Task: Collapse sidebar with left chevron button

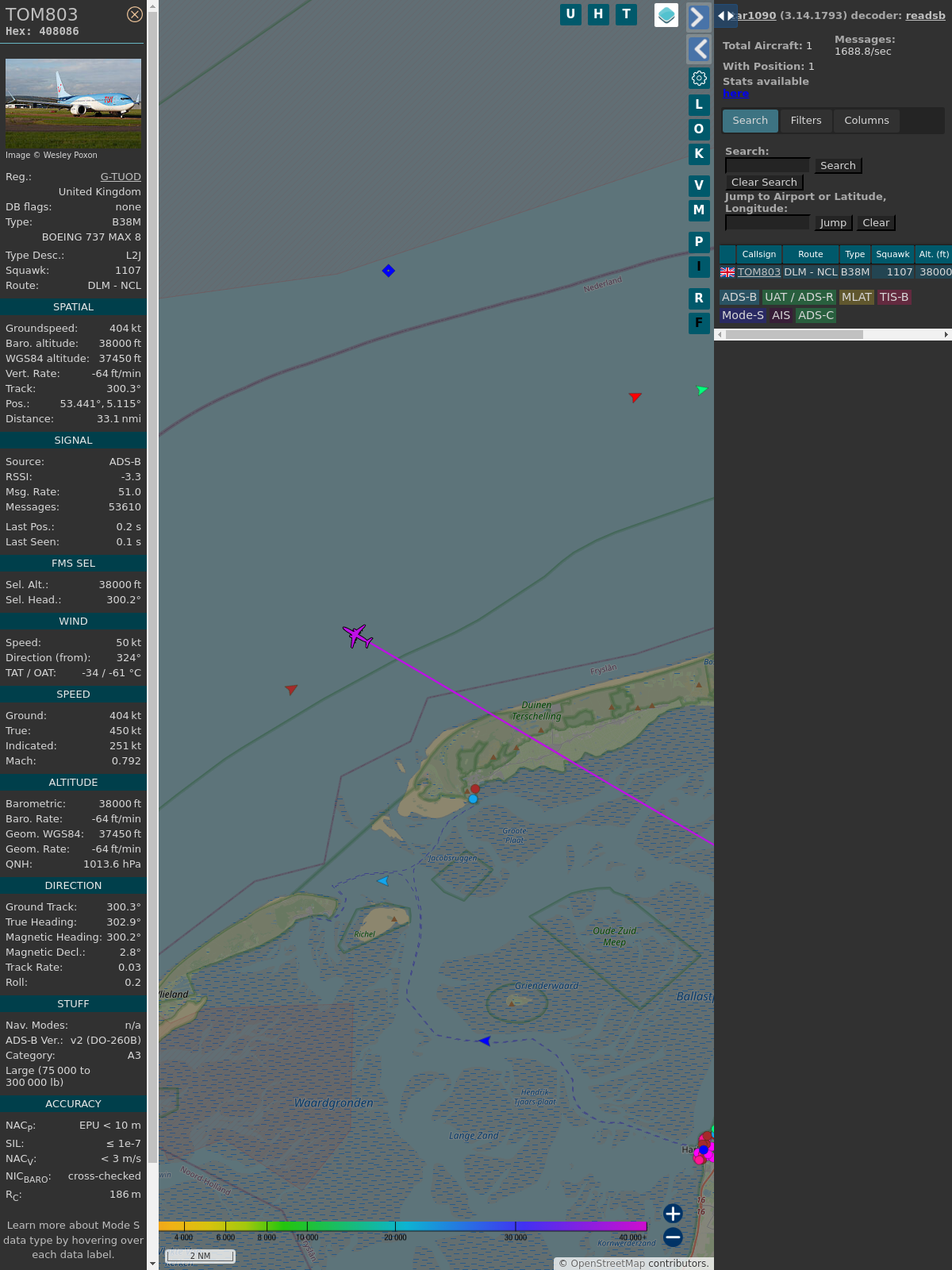Action: (698, 49)
